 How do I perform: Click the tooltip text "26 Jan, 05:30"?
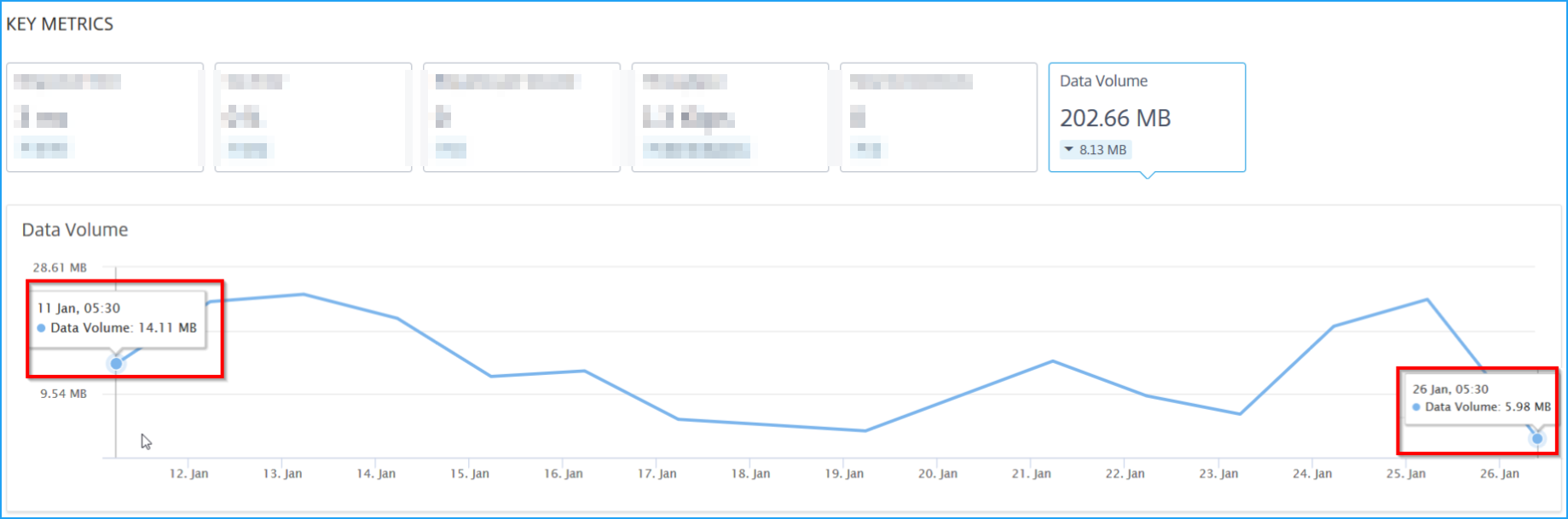coord(1450,389)
